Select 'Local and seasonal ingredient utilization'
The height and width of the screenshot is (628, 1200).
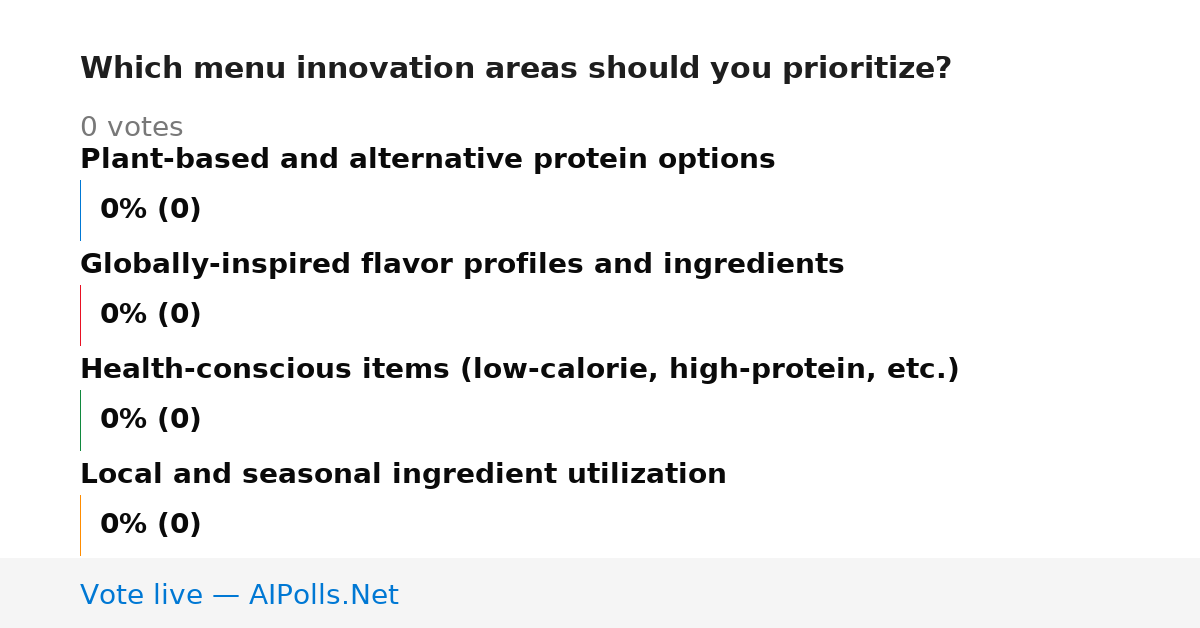[x=403, y=475]
